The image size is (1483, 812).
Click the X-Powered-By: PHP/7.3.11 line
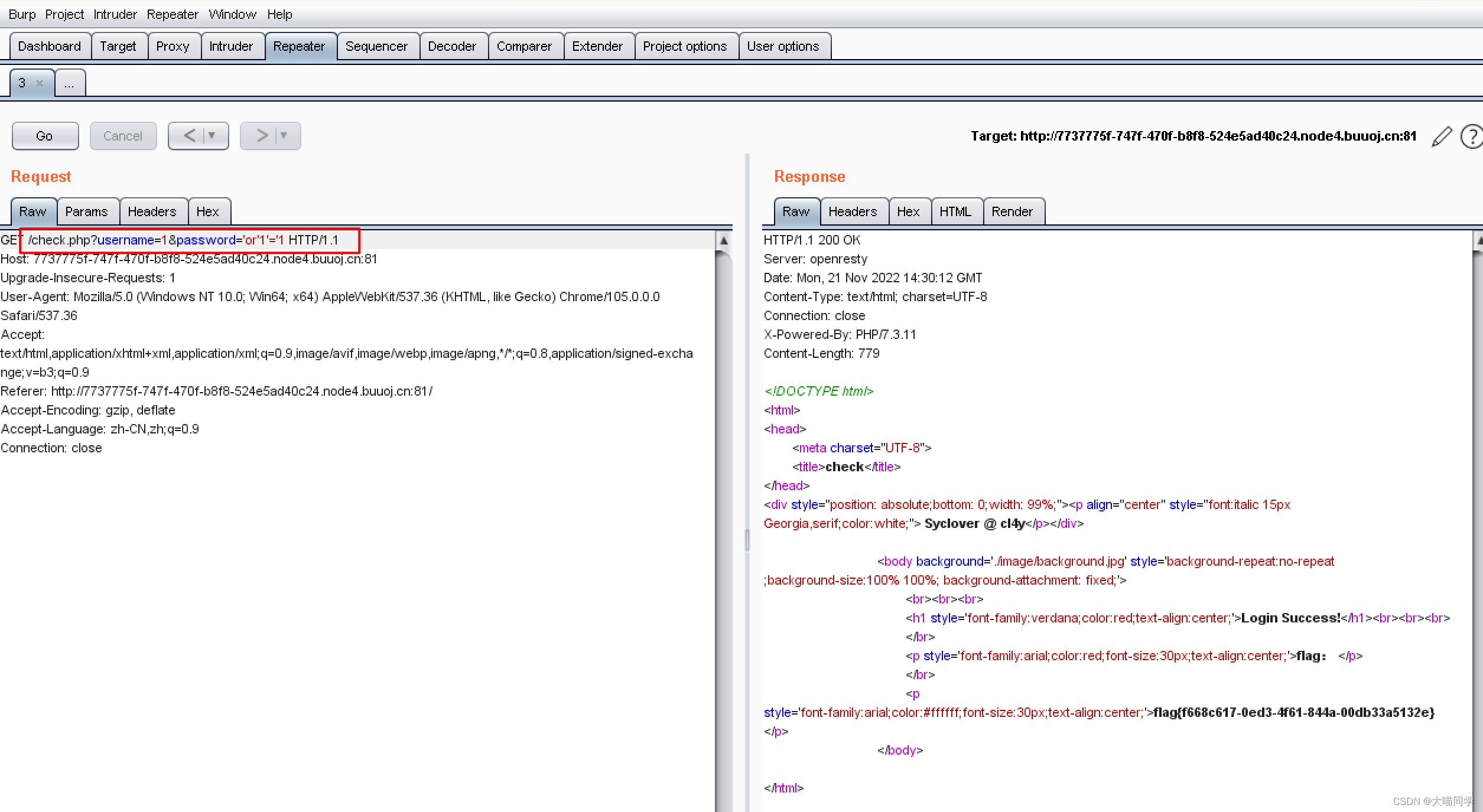point(840,335)
